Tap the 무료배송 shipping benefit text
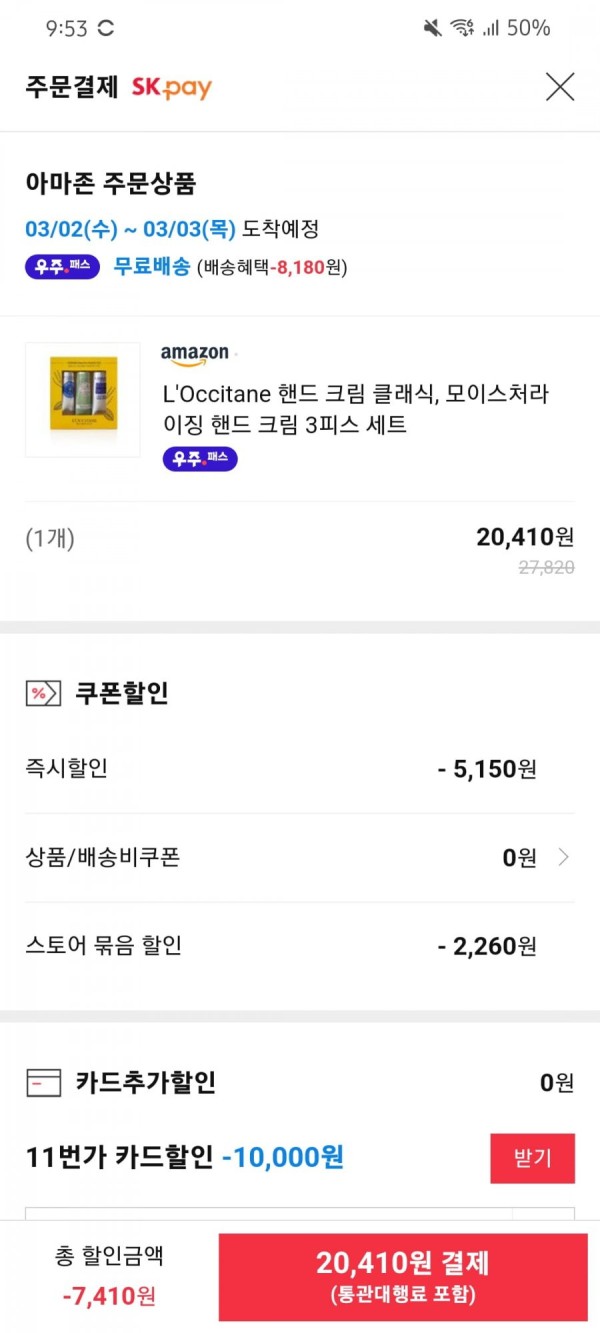This screenshot has height=1333, width=600. tap(151, 267)
